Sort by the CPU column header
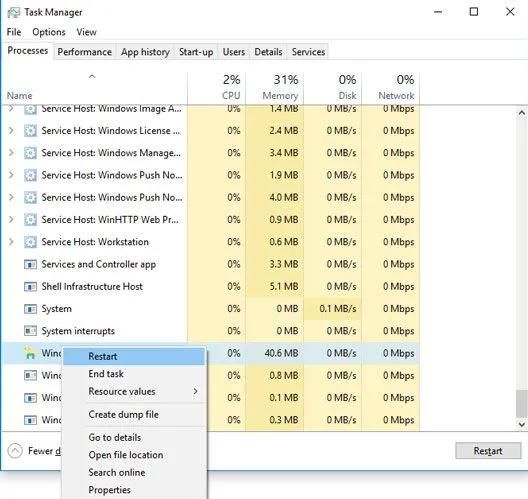528x499 pixels. pos(217,88)
